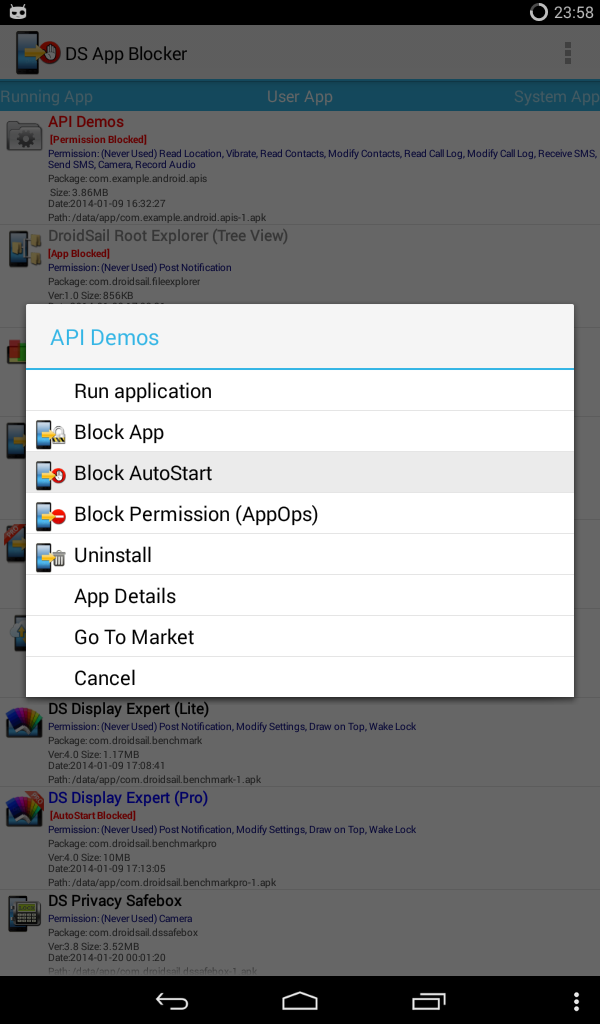The width and height of the screenshot is (600, 1024).
Task: Tap the DS App Blocker logo icon
Action: [x=37, y=52]
